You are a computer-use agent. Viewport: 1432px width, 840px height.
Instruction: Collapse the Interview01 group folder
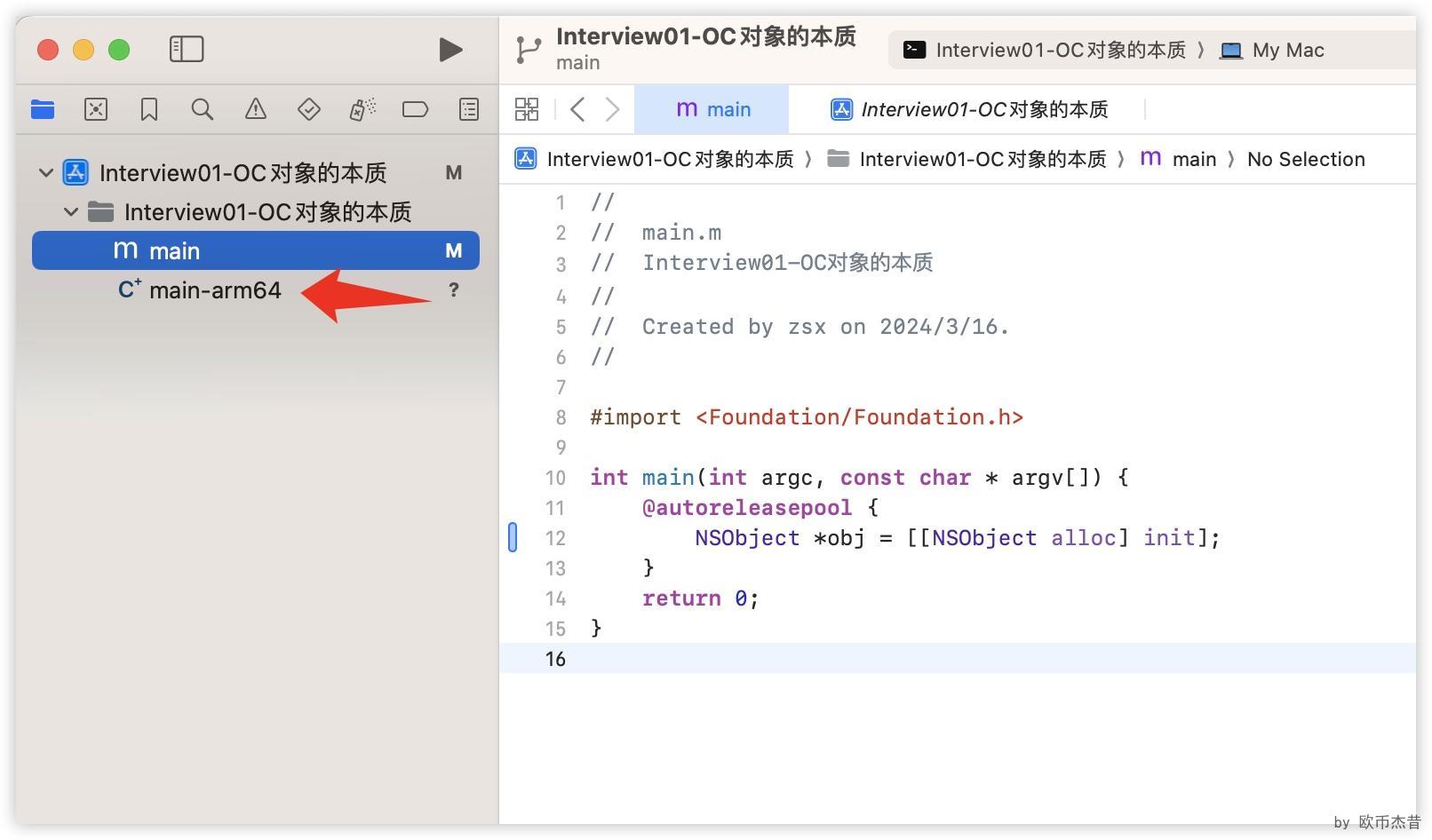(71, 212)
